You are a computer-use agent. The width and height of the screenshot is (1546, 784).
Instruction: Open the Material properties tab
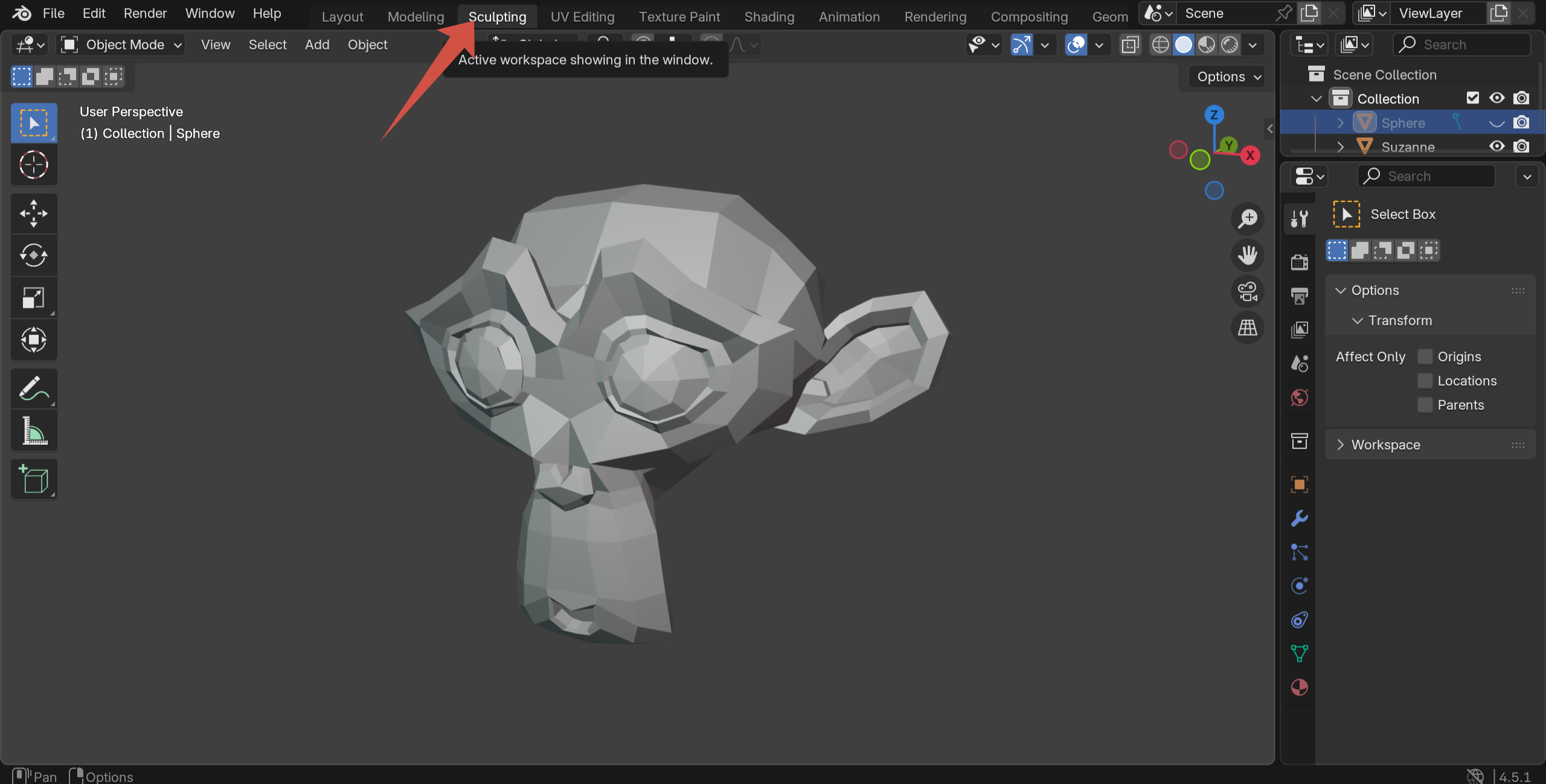point(1300,687)
